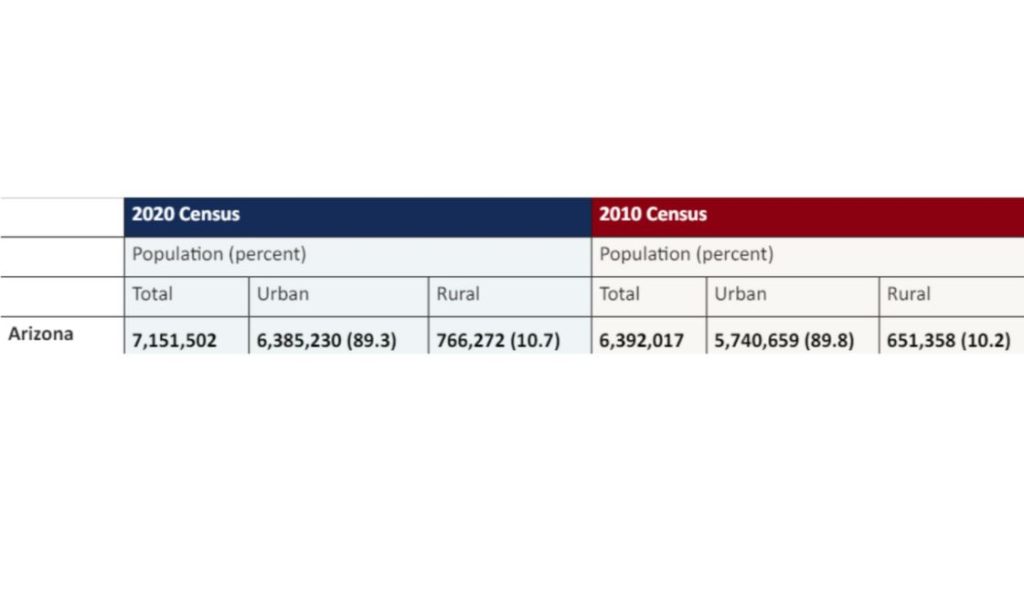Screen dimensions: 1024x615
Task: Select the blank cell directly above Arizona
Action: (x=62, y=296)
